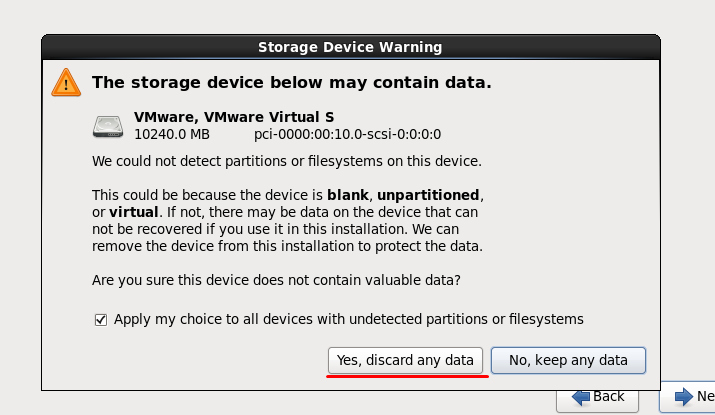Toggle the 'Apply my choice to all devices' checkbox
This screenshot has height=415, width=715.
(100, 319)
